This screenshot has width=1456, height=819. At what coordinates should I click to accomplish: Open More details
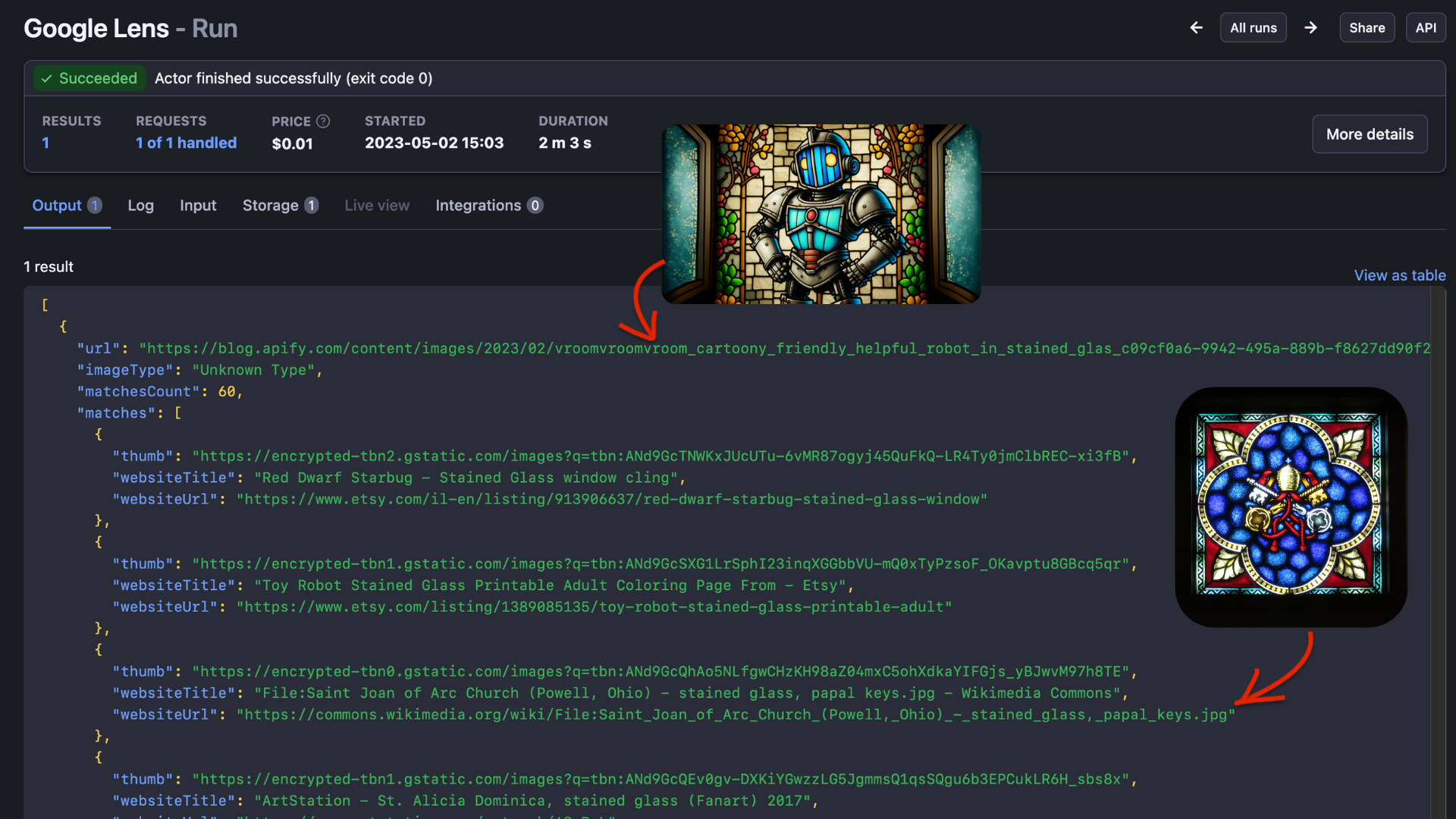pos(1370,133)
